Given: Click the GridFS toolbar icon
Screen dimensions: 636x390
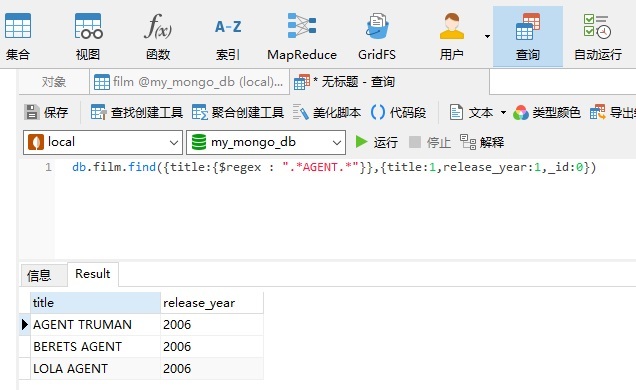Looking at the screenshot, I should pyautogui.click(x=377, y=36).
